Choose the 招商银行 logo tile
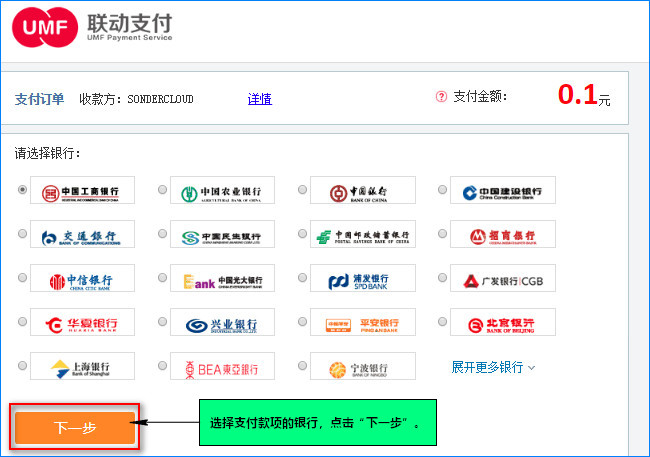Viewport: 650px width, 457px height. point(503,234)
